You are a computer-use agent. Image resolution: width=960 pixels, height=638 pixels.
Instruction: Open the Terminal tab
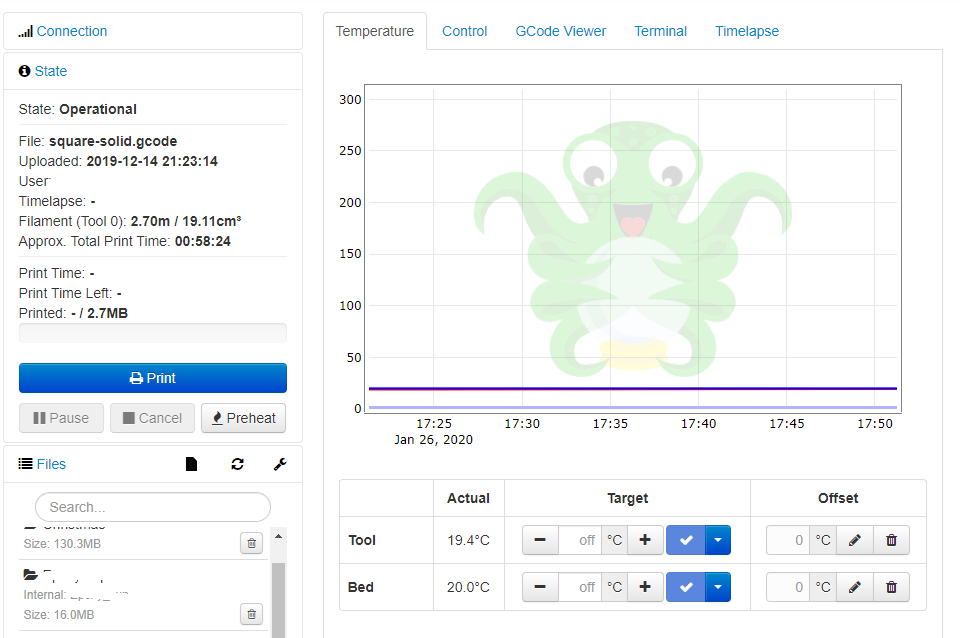coord(661,31)
